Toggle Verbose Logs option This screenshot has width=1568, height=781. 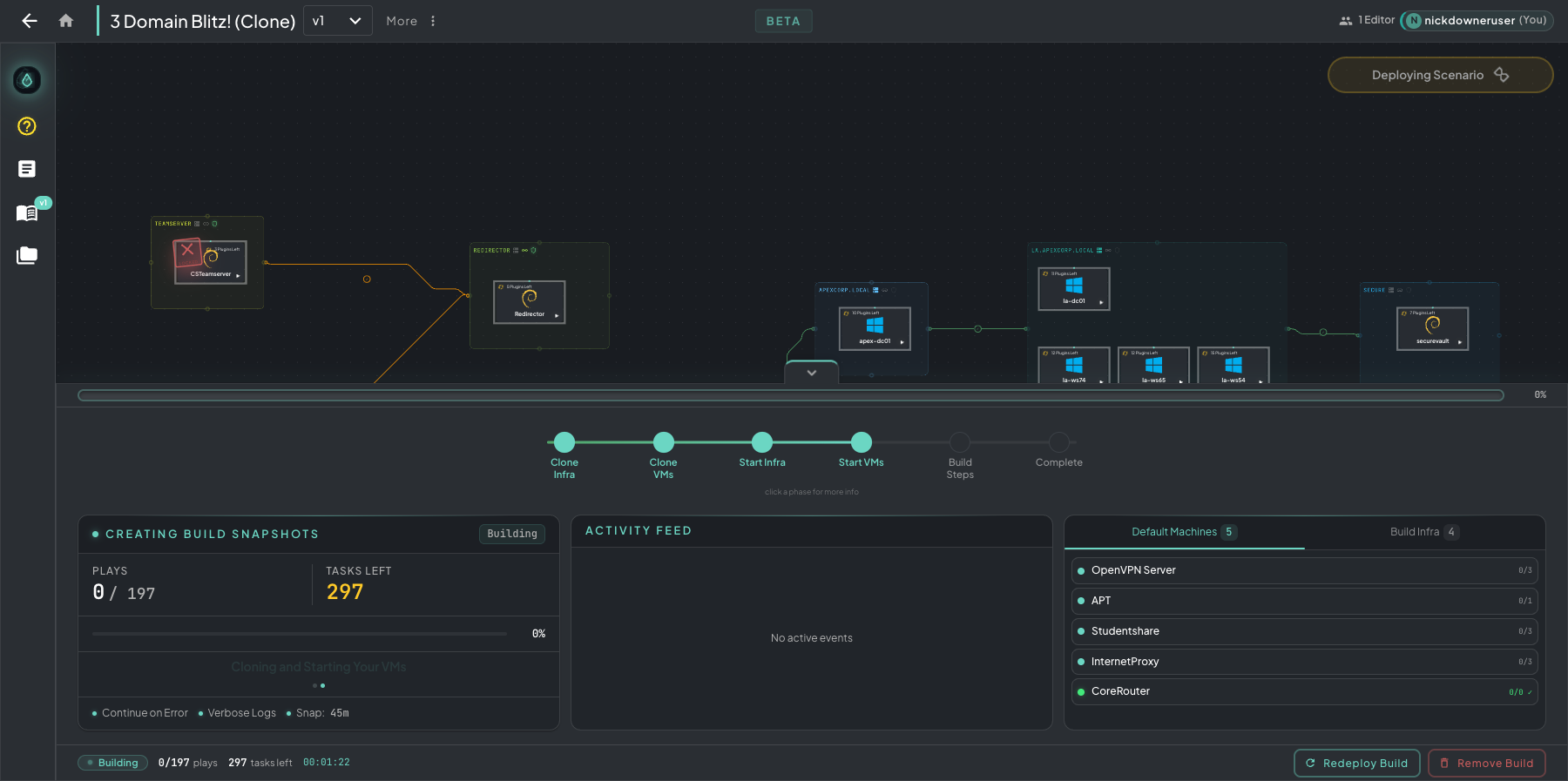tap(237, 713)
